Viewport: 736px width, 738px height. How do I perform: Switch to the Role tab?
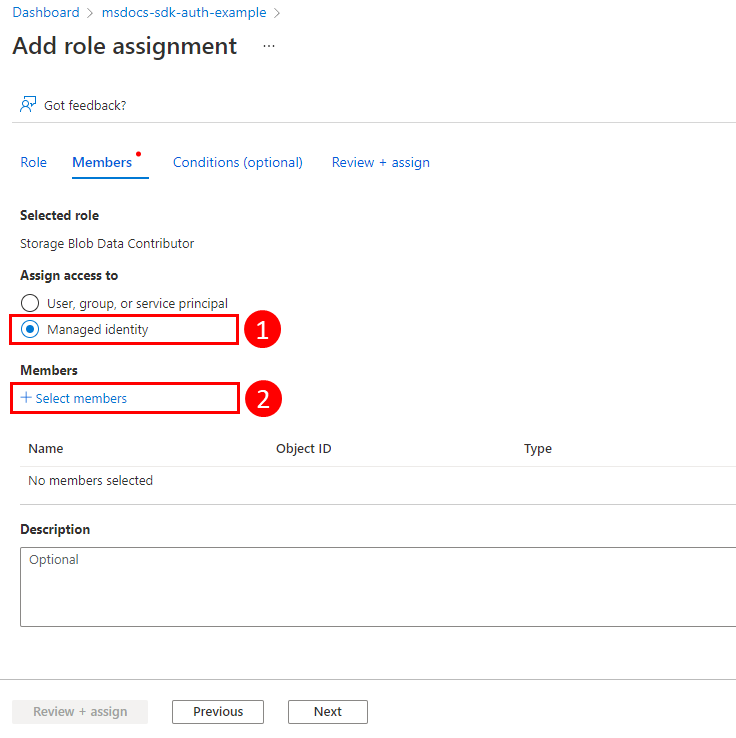33,162
